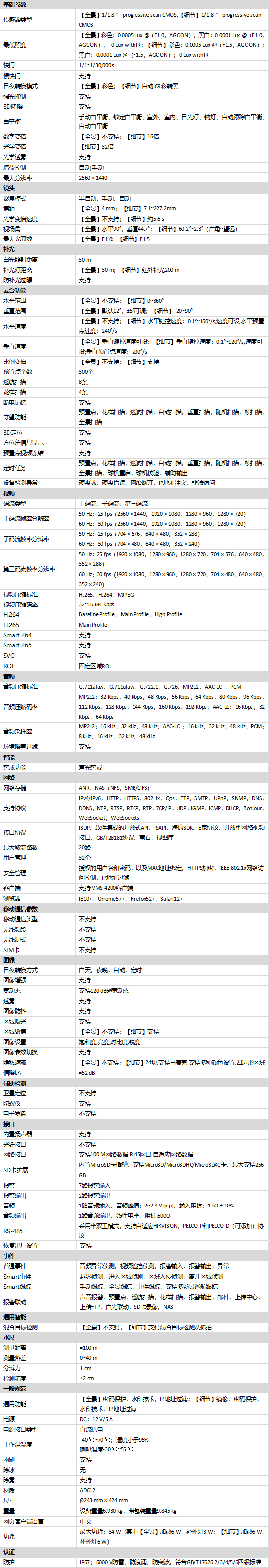The height and width of the screenshot is (1568, 269).
Task: Click the '网络接口' row label
Action: pyautogui.click(x=15, y=1155)
